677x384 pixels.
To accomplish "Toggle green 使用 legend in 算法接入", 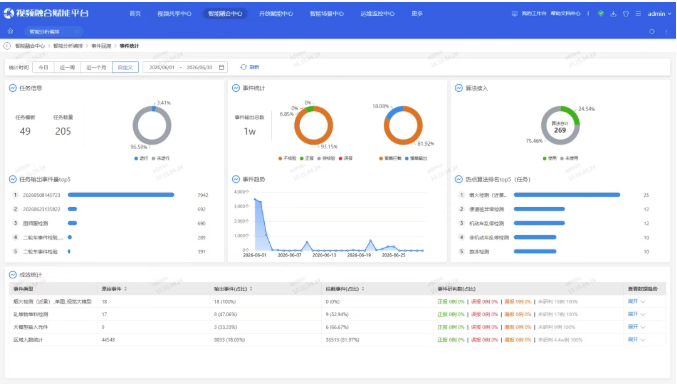I will tap(550, 159).
